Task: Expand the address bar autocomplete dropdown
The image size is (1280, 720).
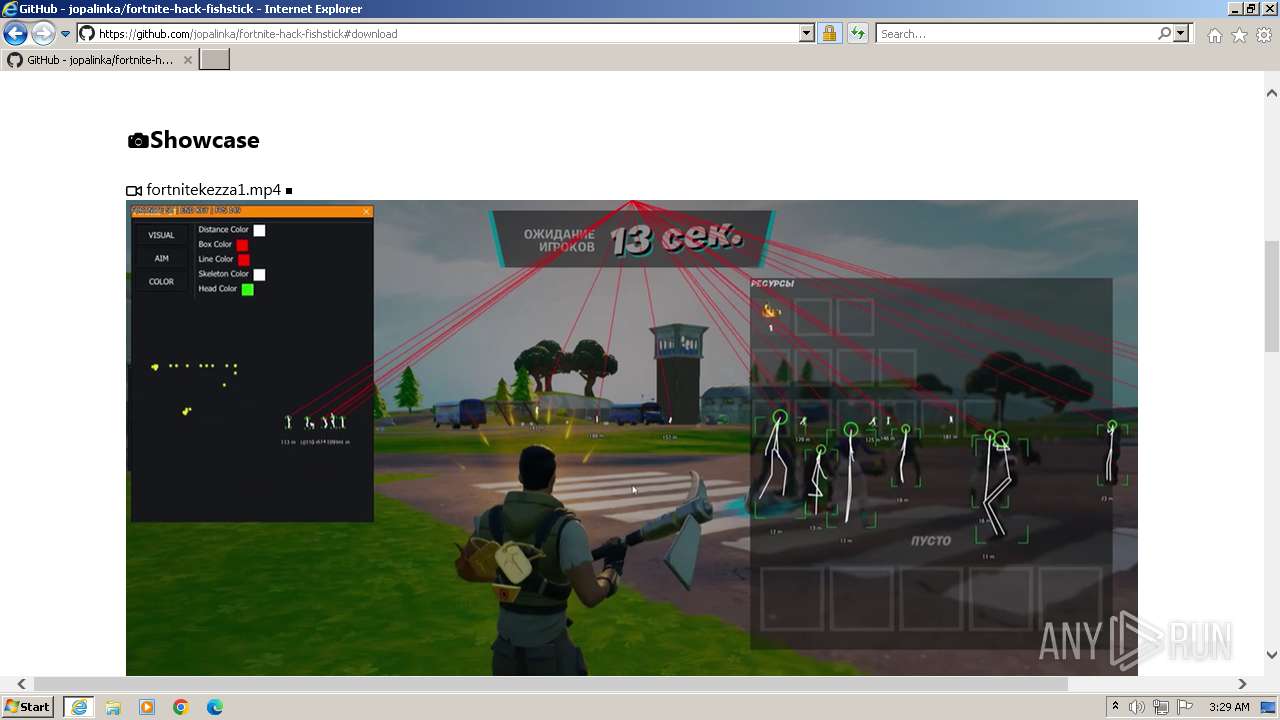Action: pyautogui.click(x=807, y=33)
